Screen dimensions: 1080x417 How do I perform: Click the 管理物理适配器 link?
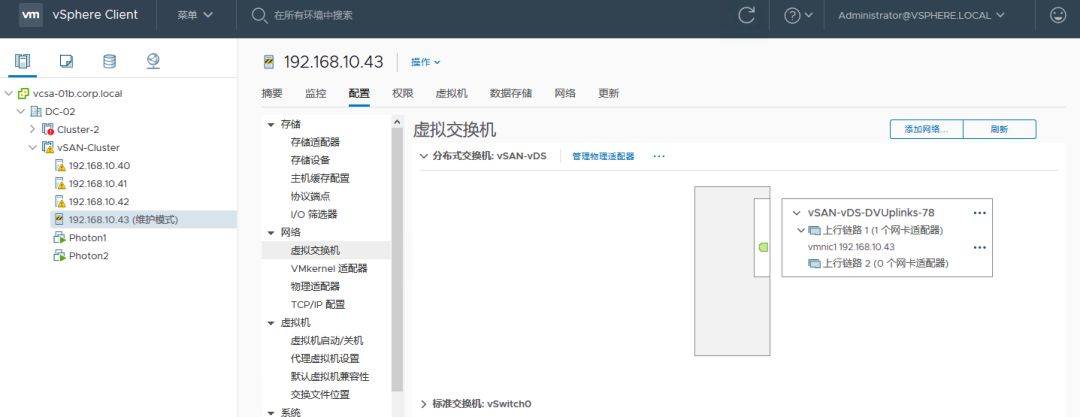click(x=603, y=156)
